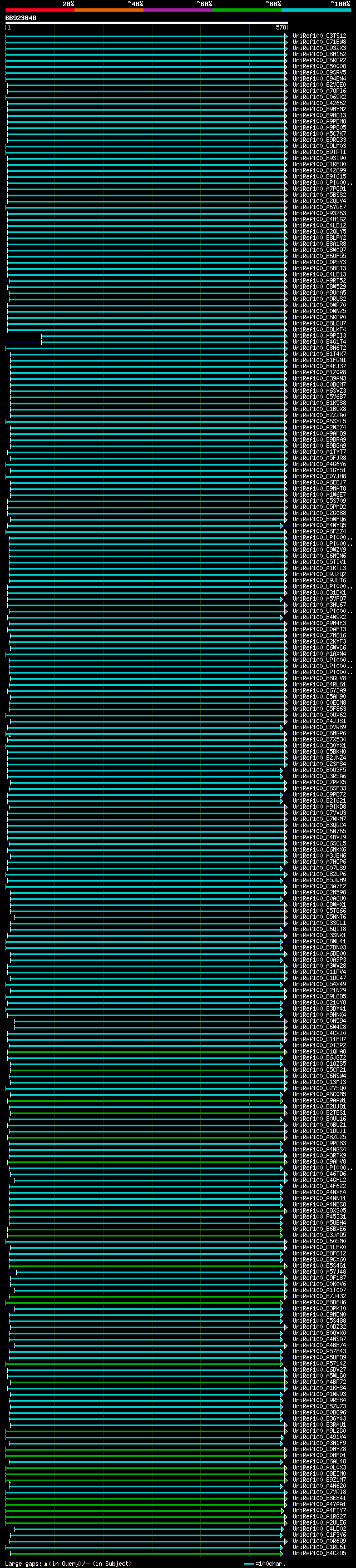The image size is (356, 1568).
Task: Click the alignment bar for UniRef100_C3TS12
Action: click(147, 36)
